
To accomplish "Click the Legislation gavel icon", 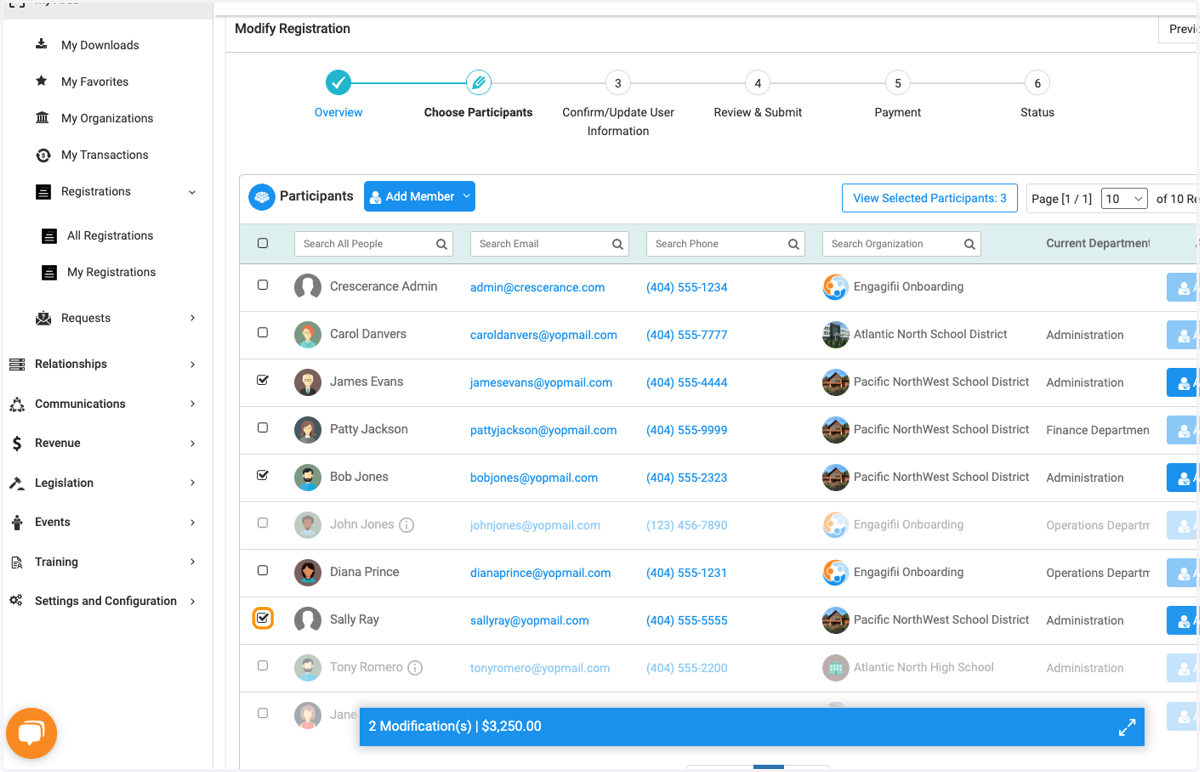I will pyautogui.click(x=17, y=483).
